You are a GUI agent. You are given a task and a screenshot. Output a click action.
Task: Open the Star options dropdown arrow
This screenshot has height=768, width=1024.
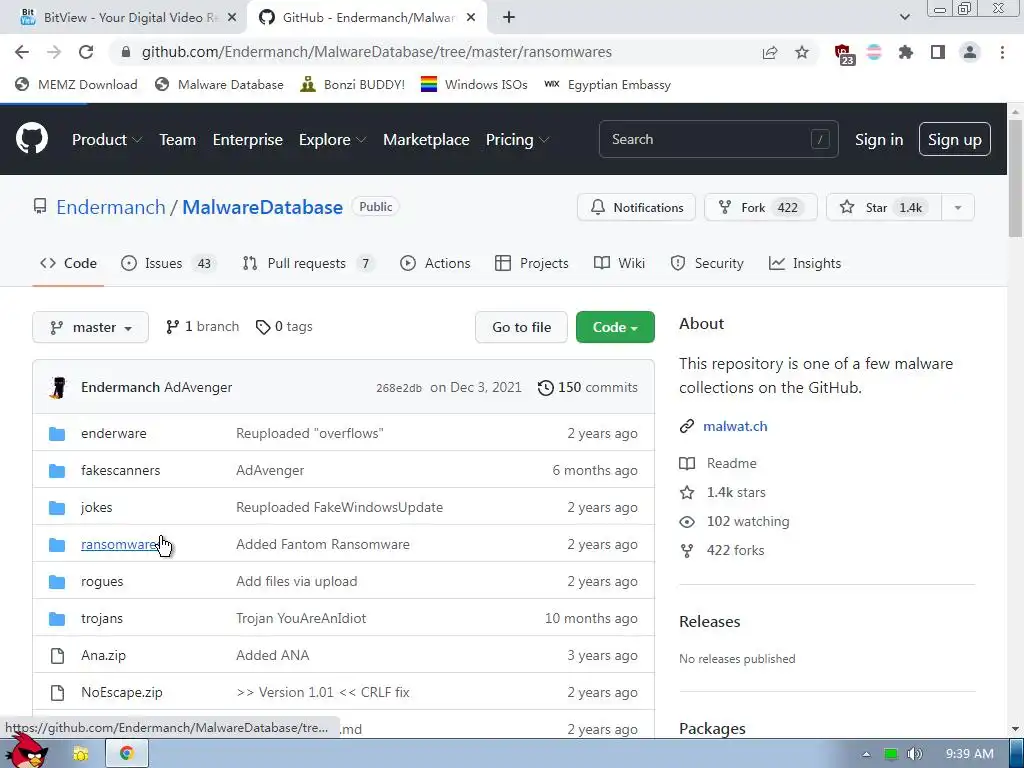(x=957, y=208)
